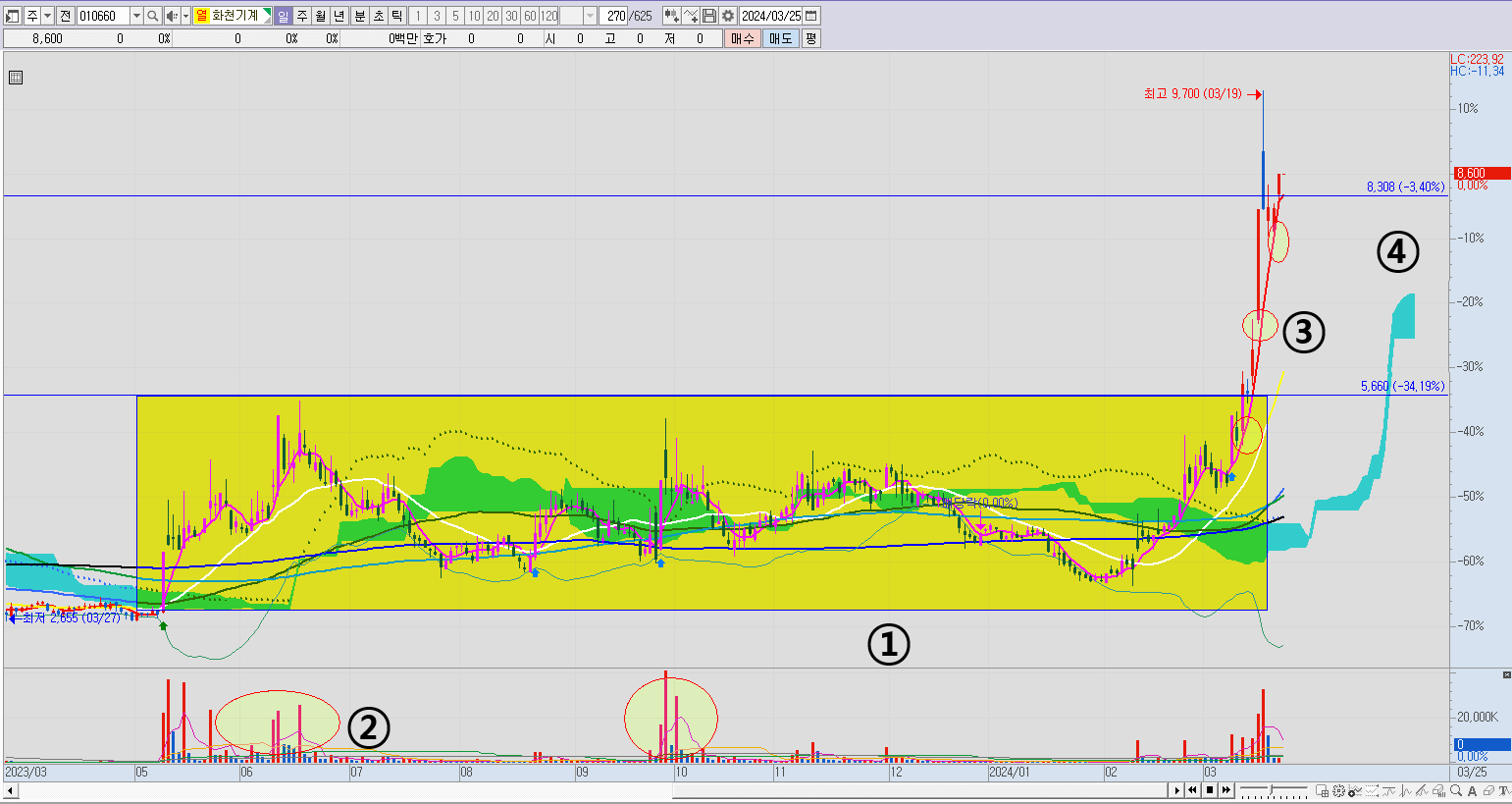The image size is (1512, 804).
Task: Click the small grid data icon in chart corner
Action: 16,78
